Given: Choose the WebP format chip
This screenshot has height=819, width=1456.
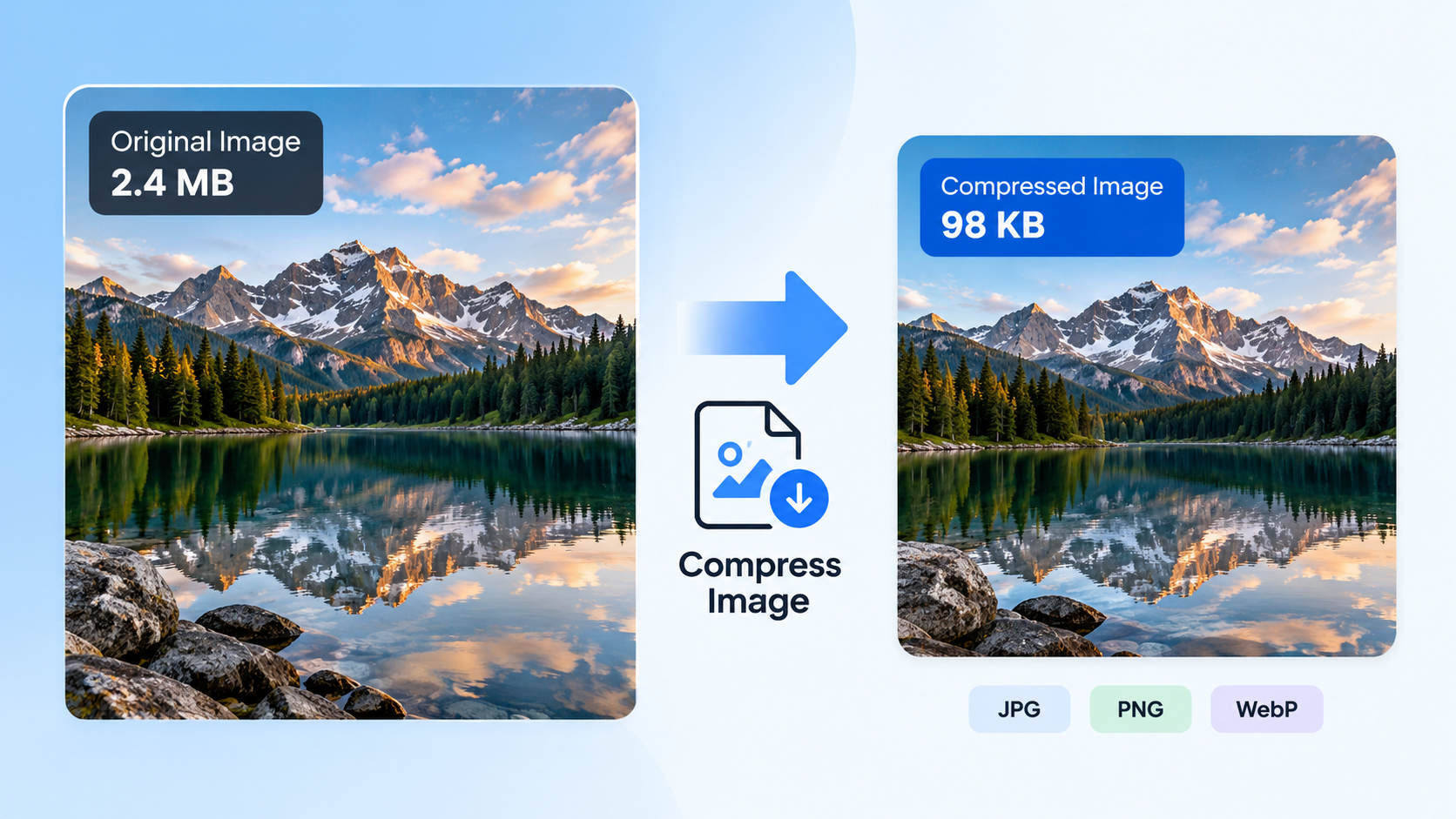Looking at the screenshot, I should pyautogui.click(x=1266, y=708).
